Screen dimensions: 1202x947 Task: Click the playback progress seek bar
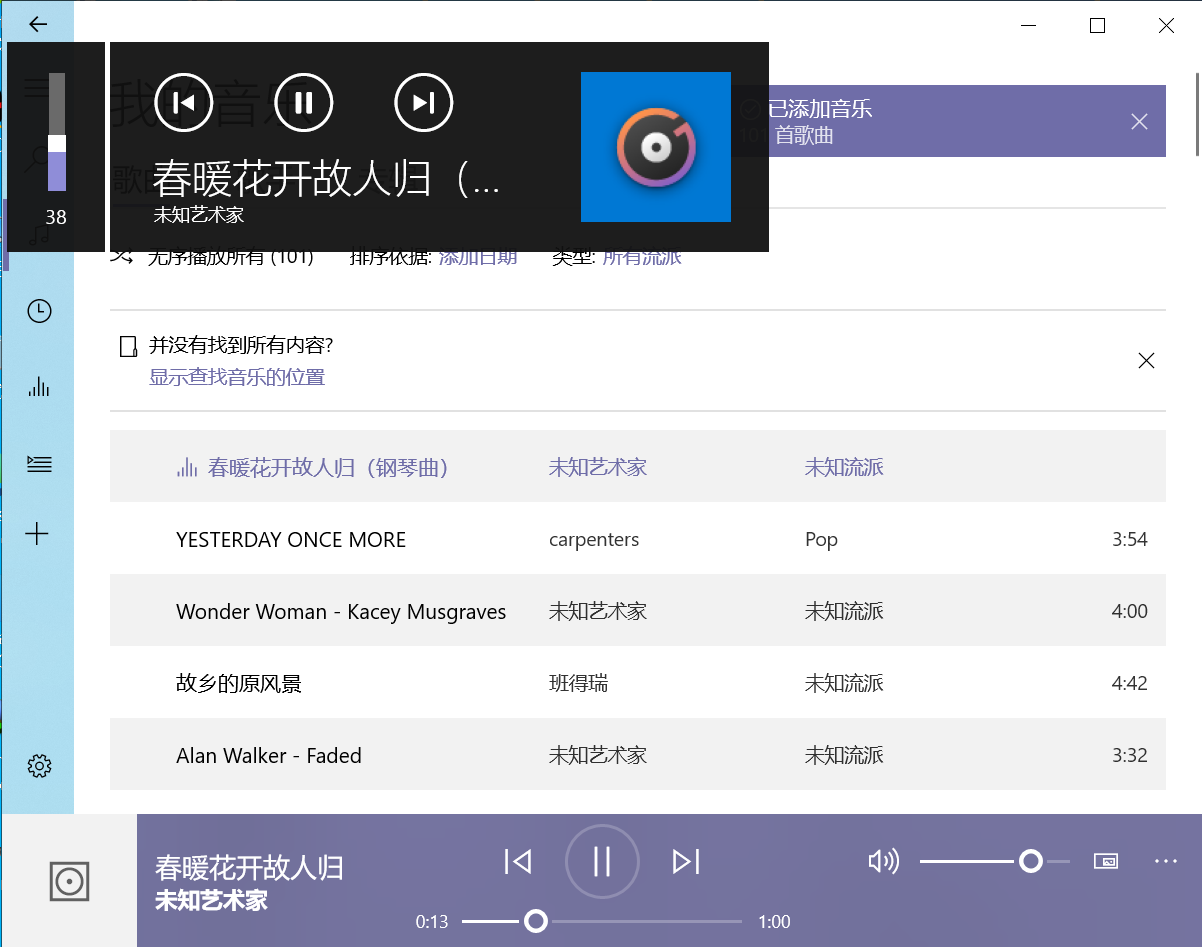coord(602,921)
